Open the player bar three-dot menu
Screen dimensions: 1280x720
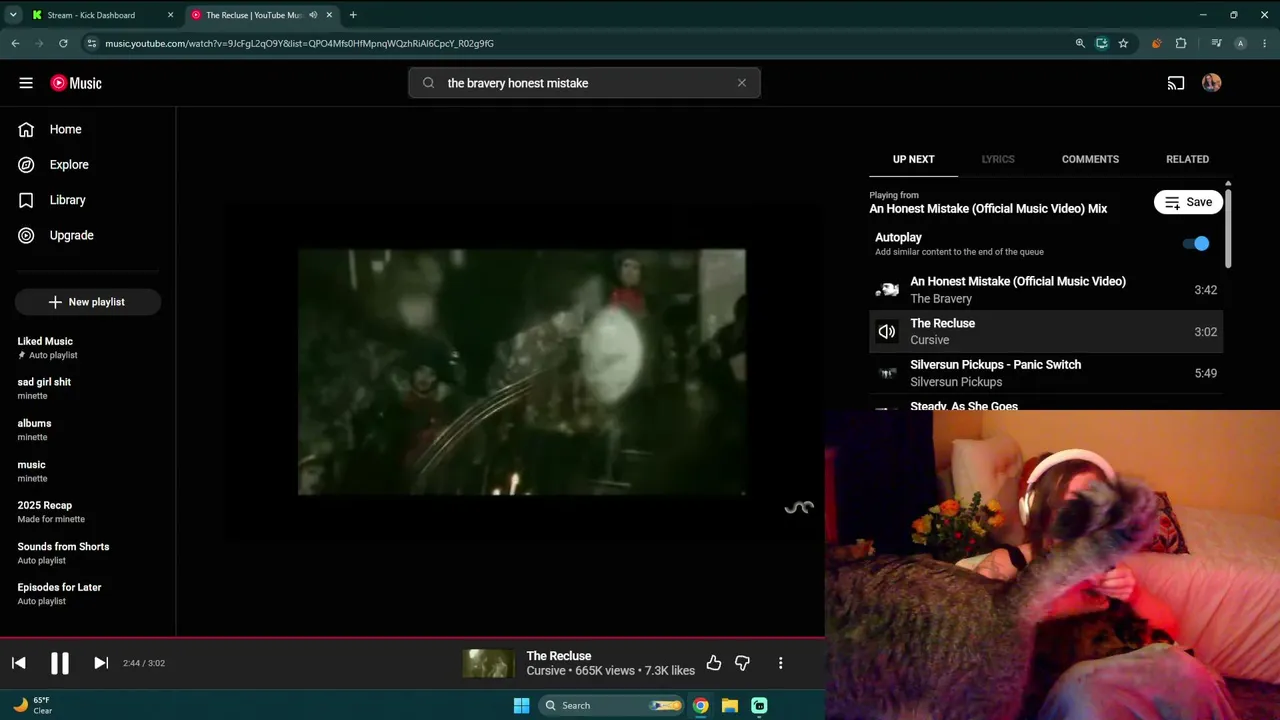point(781,663)
